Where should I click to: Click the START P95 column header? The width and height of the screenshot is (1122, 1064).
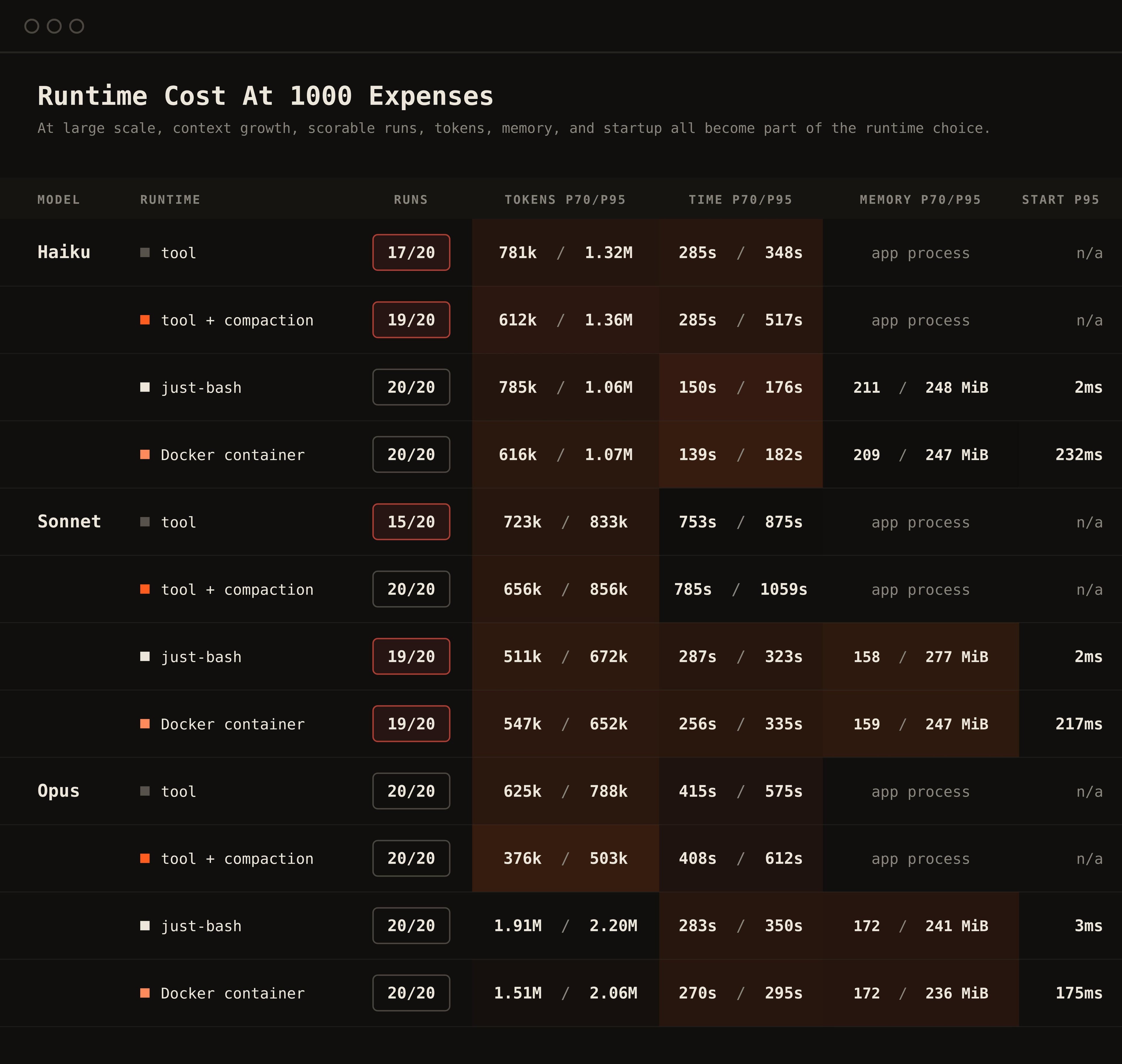click(1061, 200)
